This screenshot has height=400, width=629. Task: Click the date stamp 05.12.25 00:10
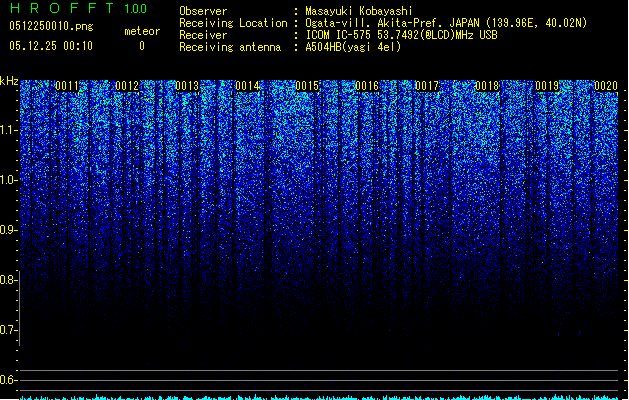[x=51, y=46]
